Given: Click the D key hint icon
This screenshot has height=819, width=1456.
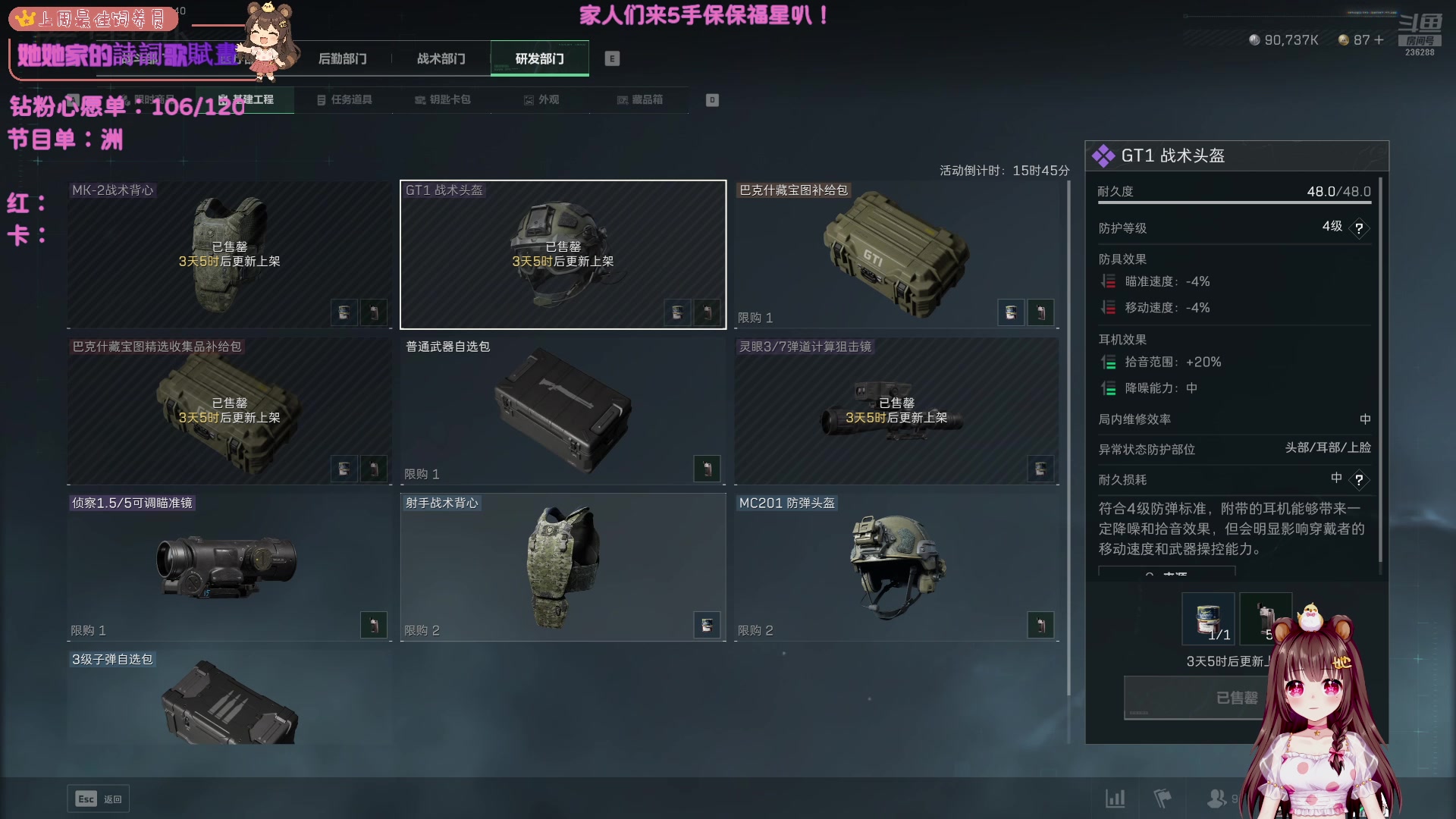Looking at the screenshot, I should [x=712, y=100].
